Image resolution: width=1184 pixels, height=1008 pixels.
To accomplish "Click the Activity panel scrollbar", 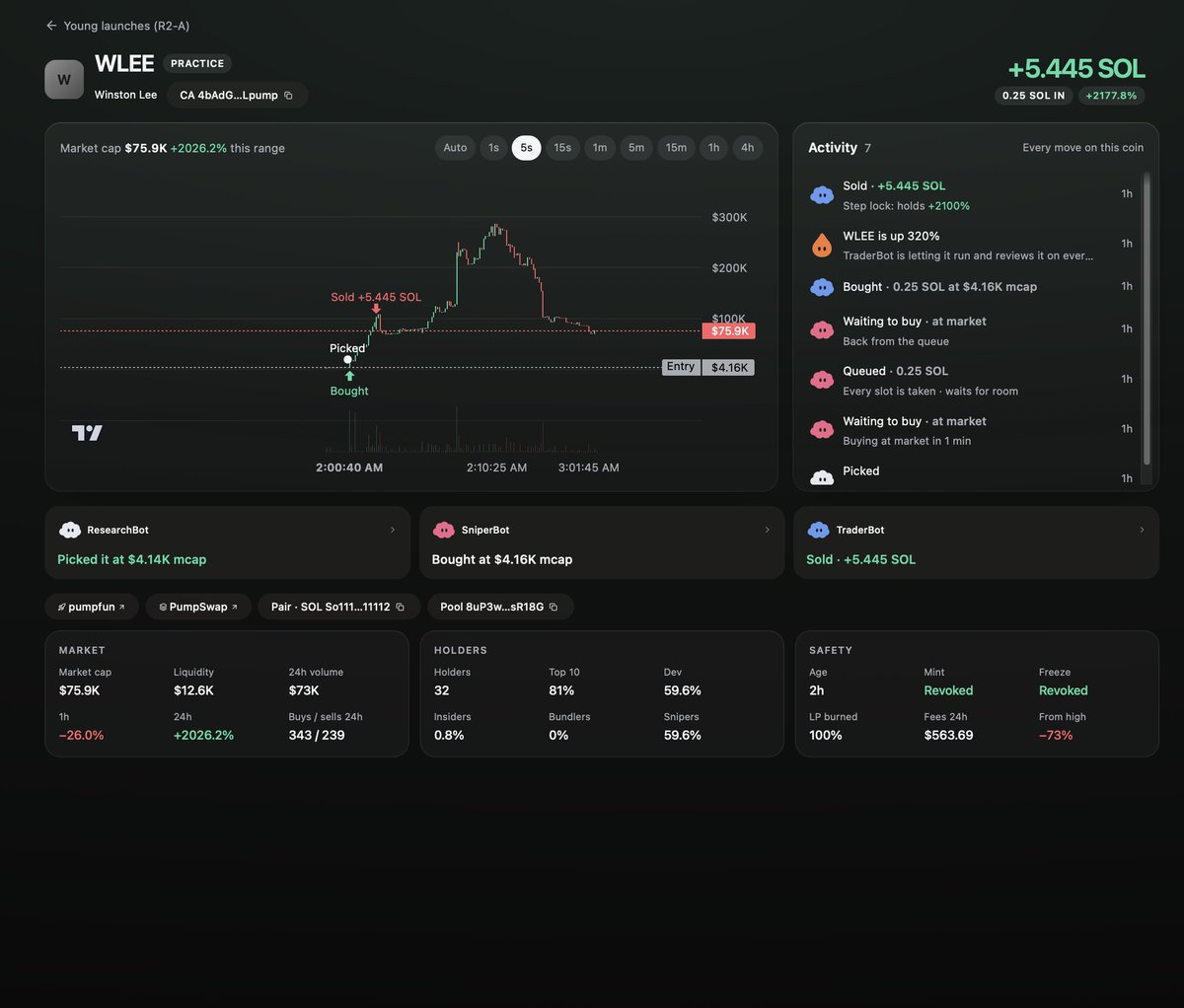I will click(1147, 319).
